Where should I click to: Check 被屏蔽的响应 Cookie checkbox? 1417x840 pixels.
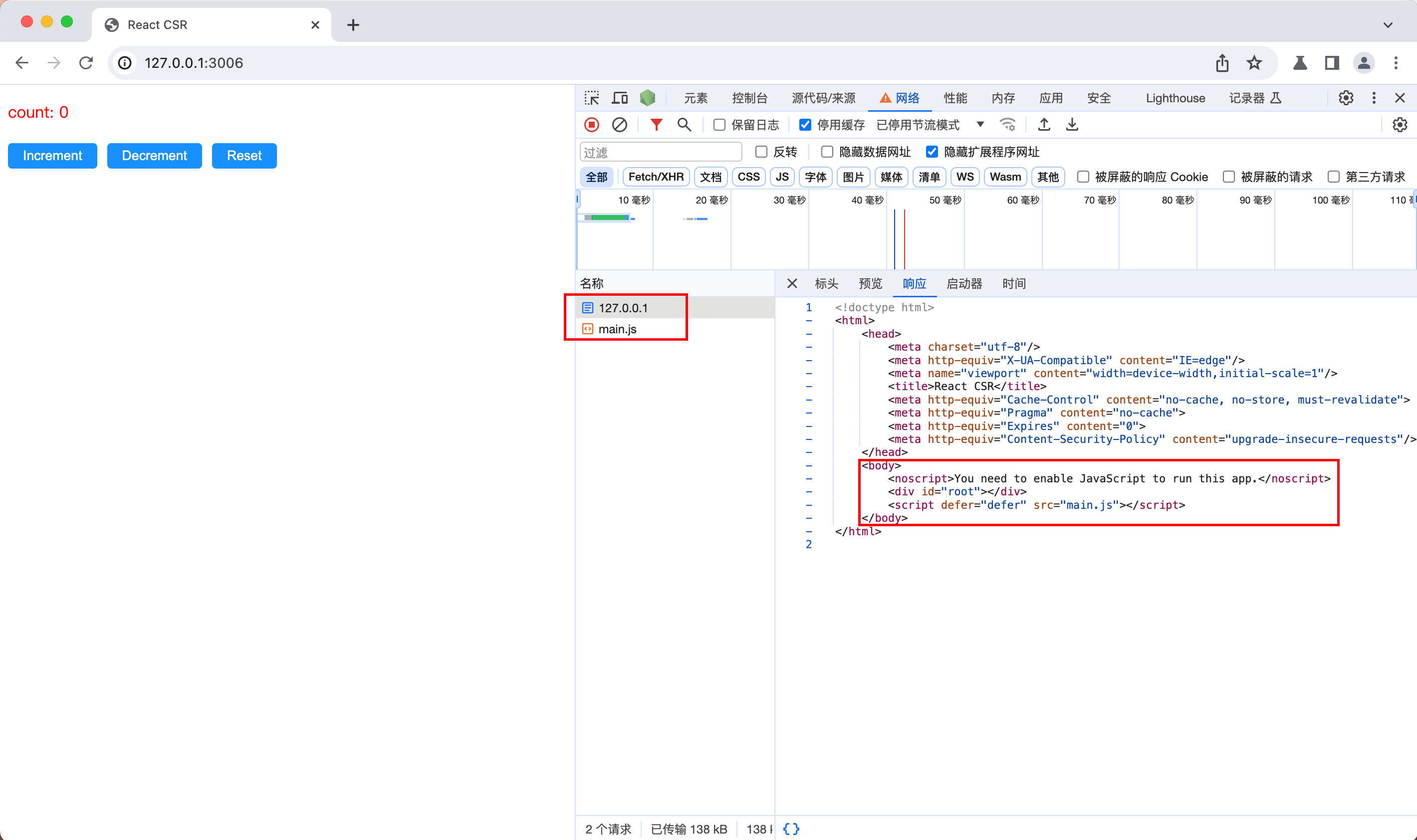[1083, 177]
